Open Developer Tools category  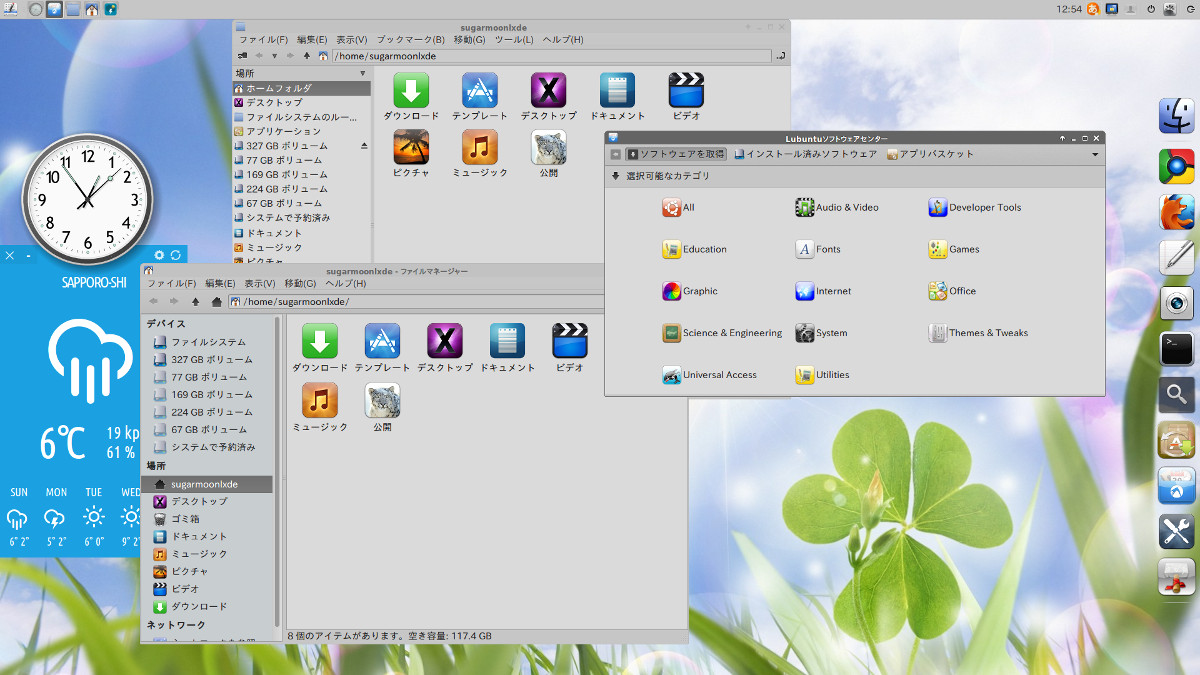pos(975,208)
